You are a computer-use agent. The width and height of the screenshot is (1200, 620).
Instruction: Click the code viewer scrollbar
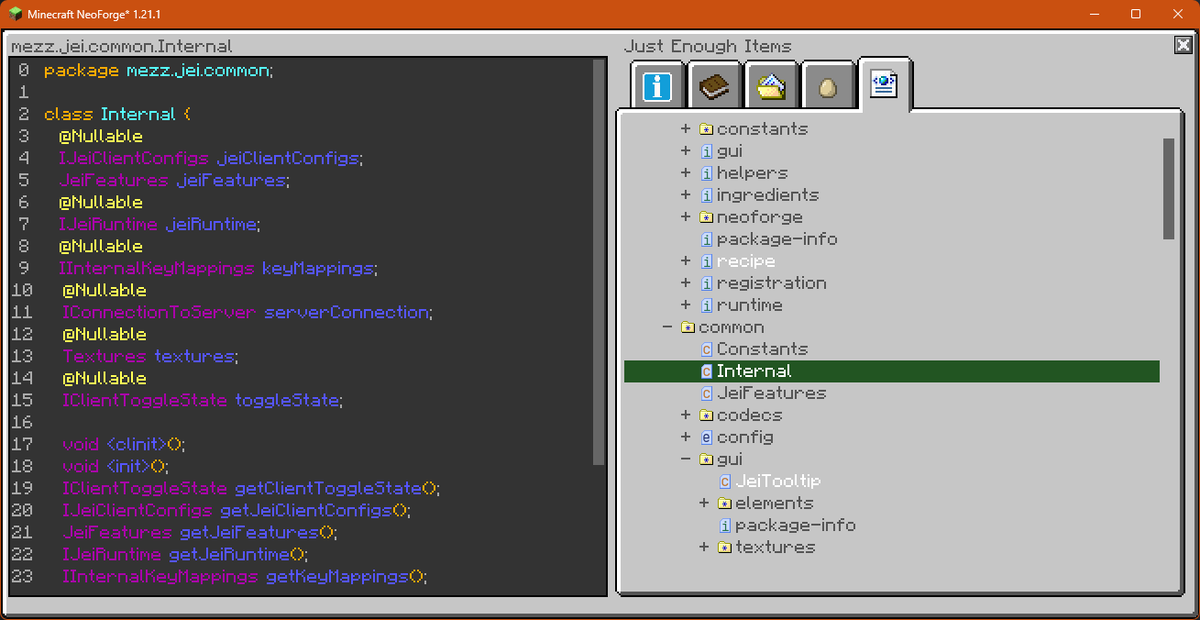click(x=598, y=262)
